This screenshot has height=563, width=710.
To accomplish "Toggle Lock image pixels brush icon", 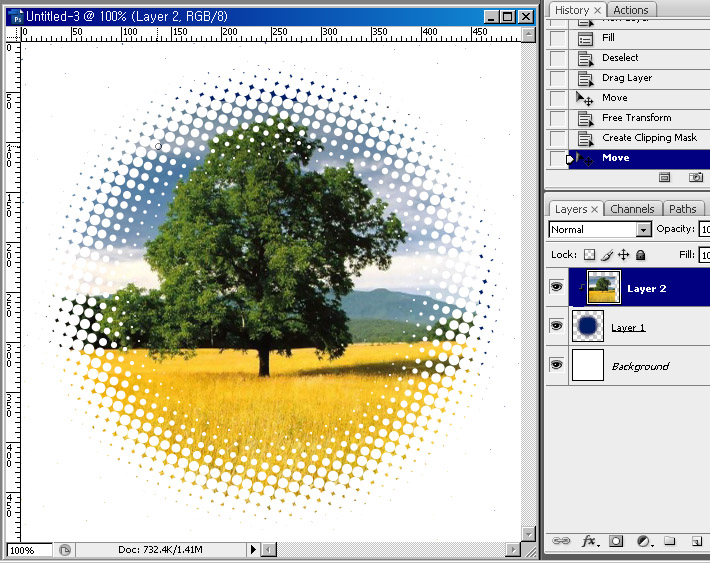I will 607,255.
